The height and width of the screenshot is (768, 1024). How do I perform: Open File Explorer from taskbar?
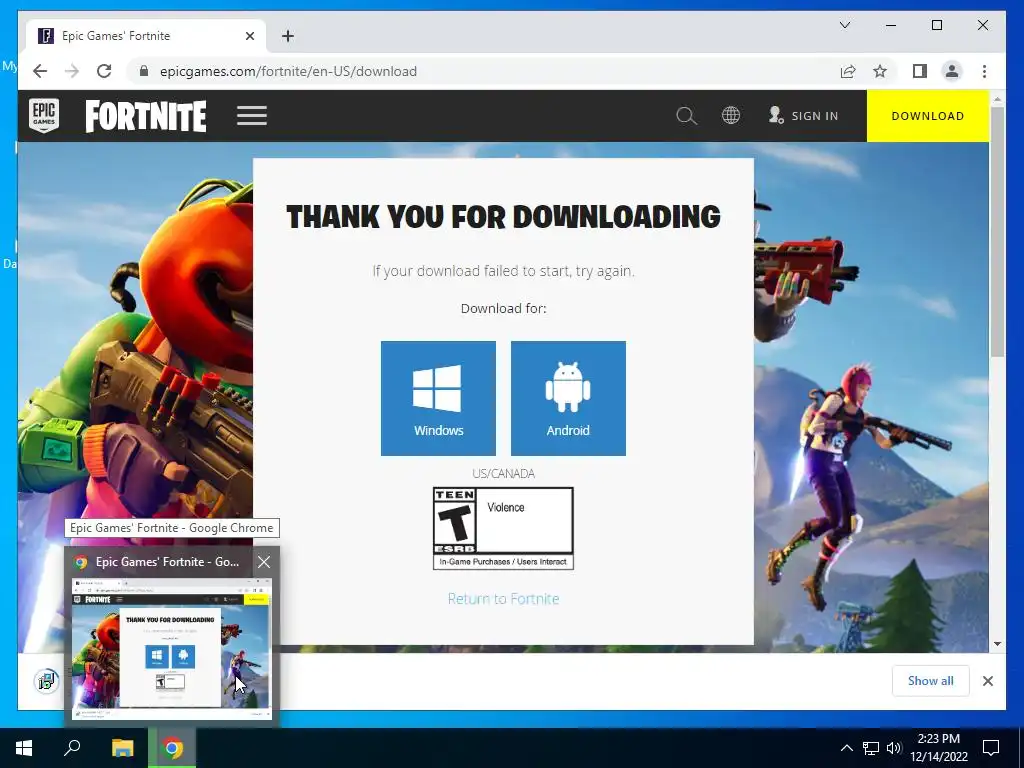pos(122,748)
